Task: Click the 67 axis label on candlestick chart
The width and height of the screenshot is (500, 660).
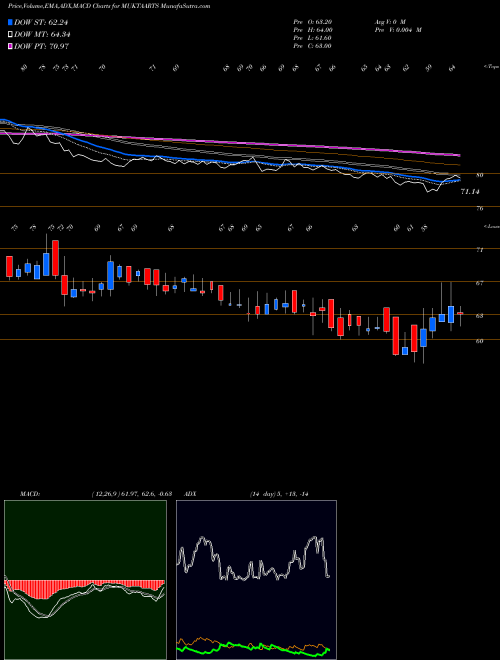Action: tap(479, 283)
